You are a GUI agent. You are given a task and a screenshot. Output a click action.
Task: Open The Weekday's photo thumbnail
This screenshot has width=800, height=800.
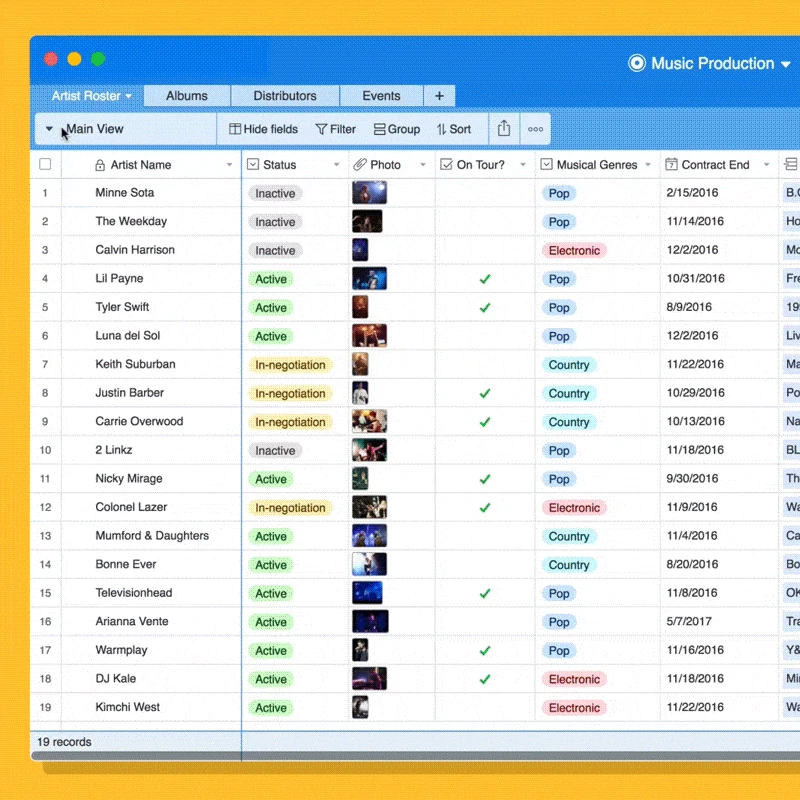(367, 221)
